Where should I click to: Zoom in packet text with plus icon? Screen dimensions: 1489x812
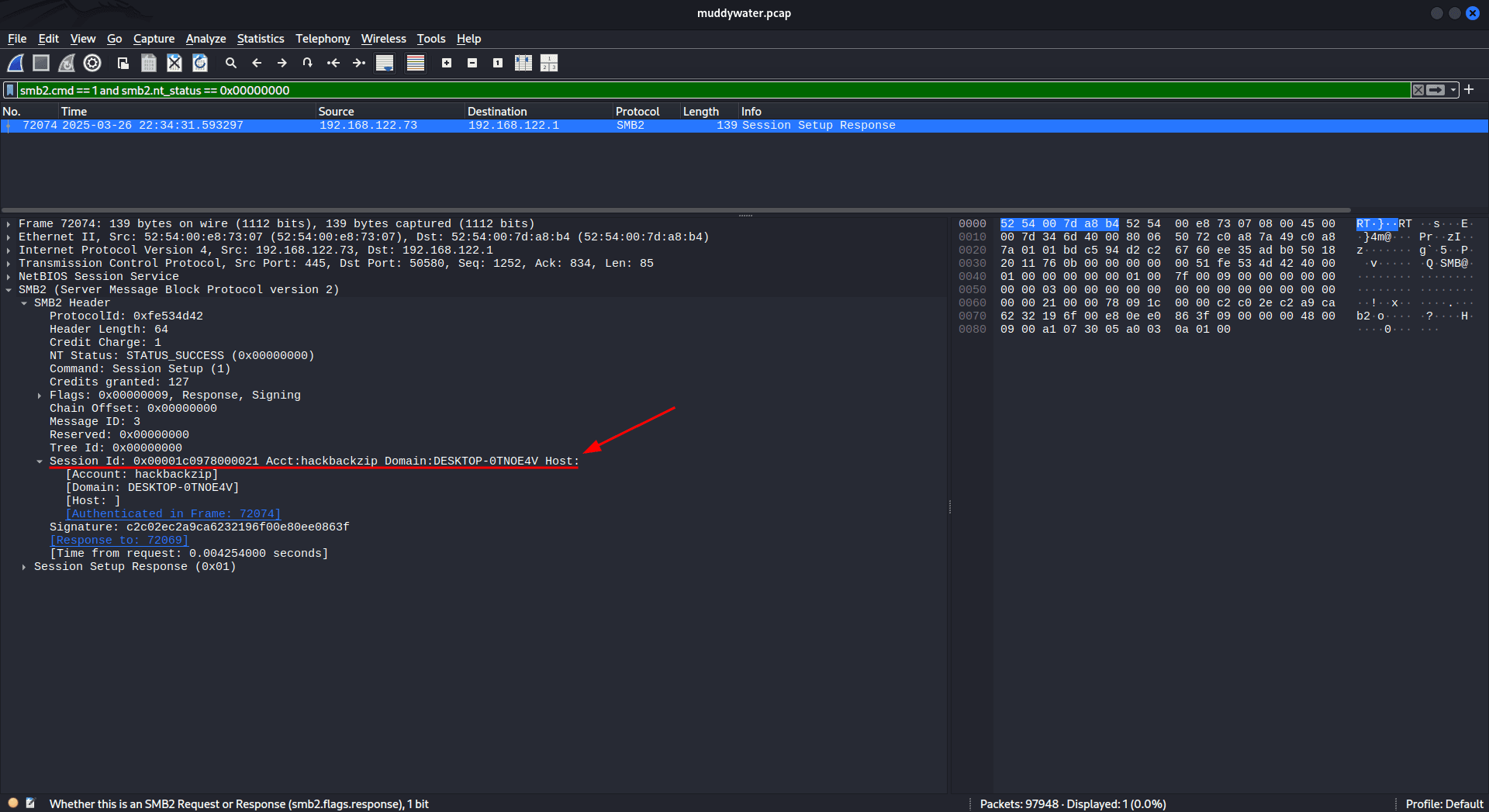point(447,64)
